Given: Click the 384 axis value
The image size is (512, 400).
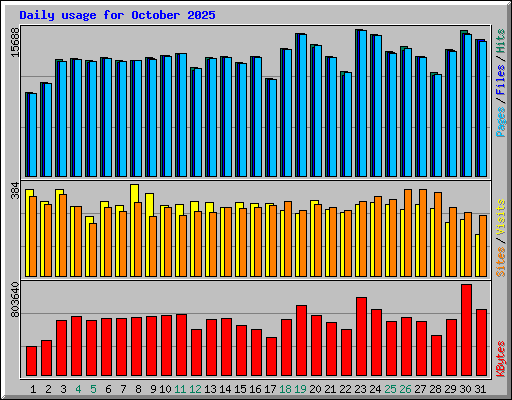Looking at the screenshot, I should (x=15, y=190).
